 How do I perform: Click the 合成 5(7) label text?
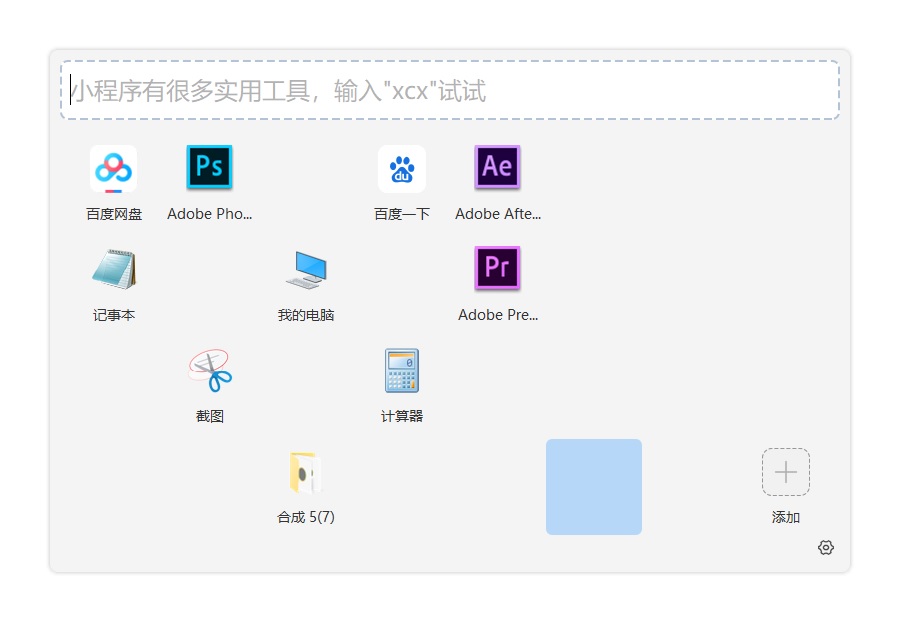point(306,517)
